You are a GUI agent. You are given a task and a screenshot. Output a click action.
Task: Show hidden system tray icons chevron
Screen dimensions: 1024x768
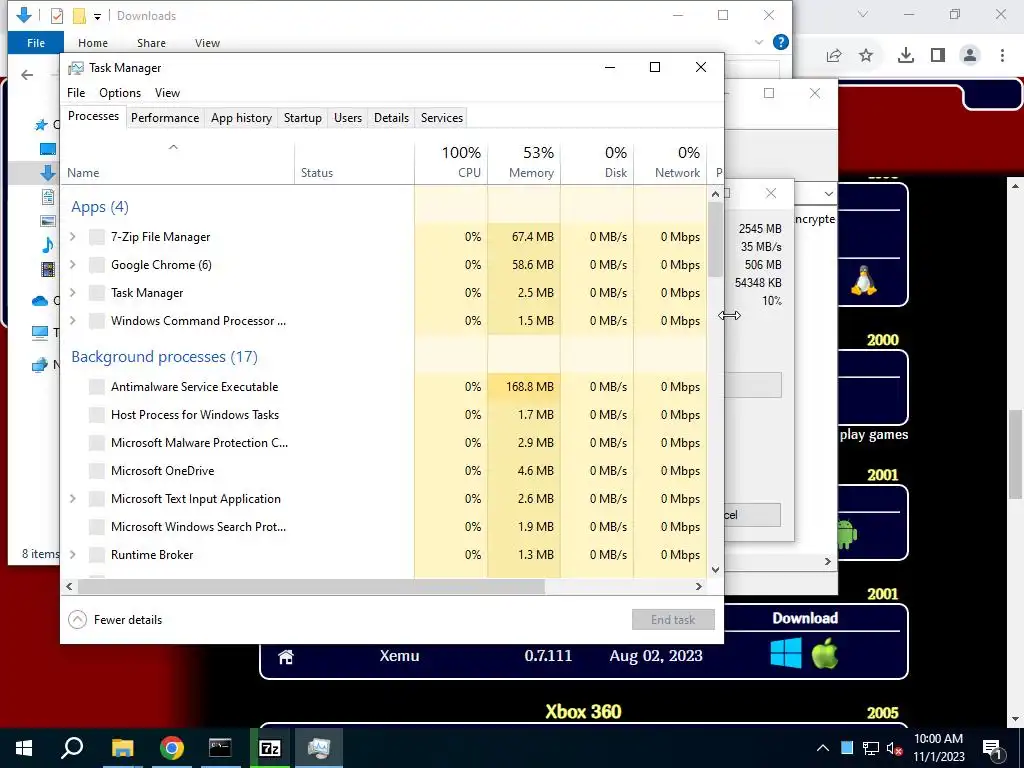click(823, 748)
